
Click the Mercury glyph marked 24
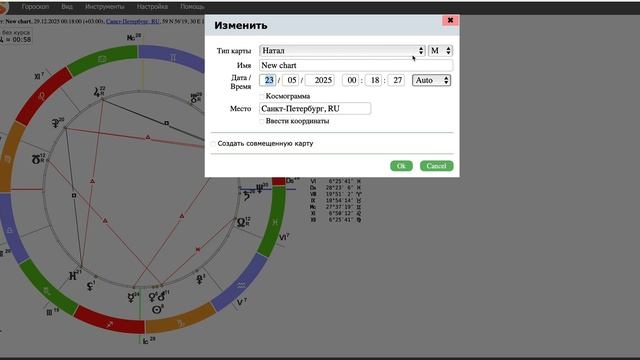click(131, 298)
